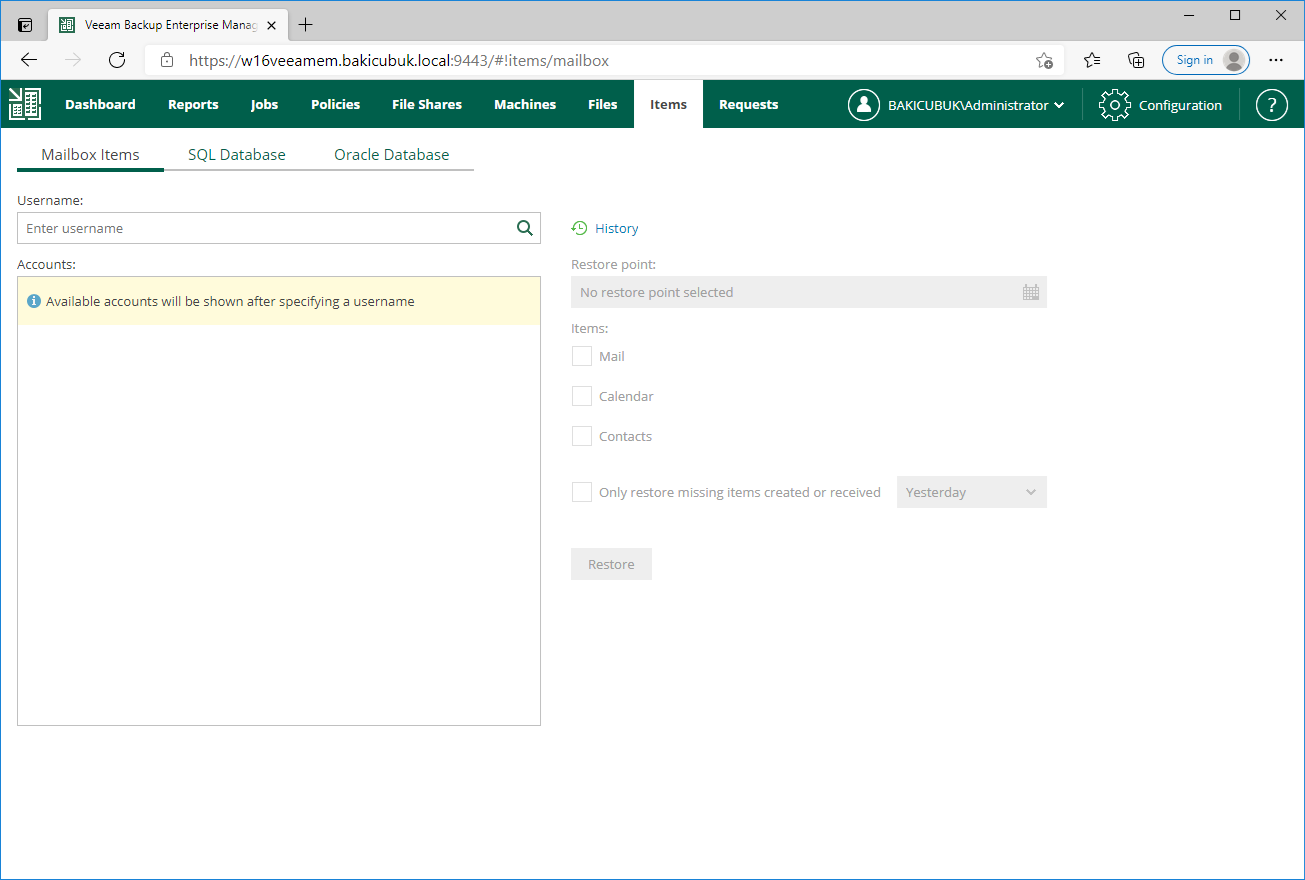This screenshot has width=1305, height=880.
Task: Enable the Calendar checkbox
Action: click(x=582, y=396)
